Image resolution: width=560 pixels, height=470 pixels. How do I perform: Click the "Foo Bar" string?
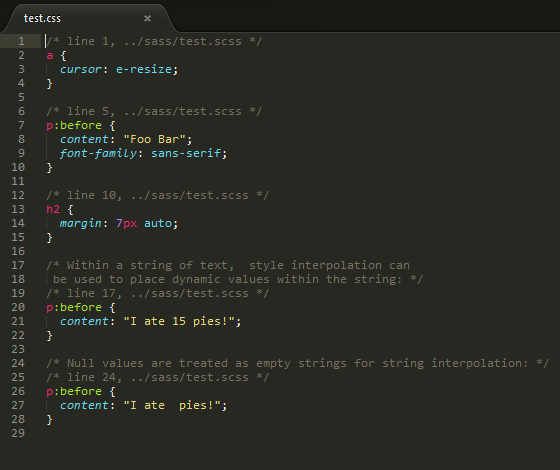point(155,139)
